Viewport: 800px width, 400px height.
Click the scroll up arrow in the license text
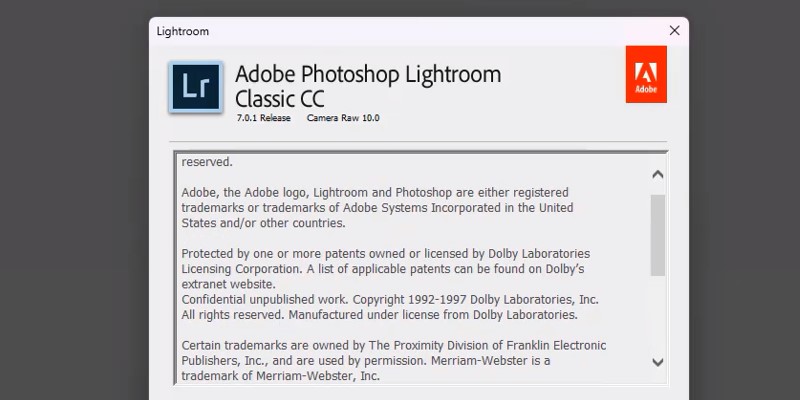[x=657, y=174]
